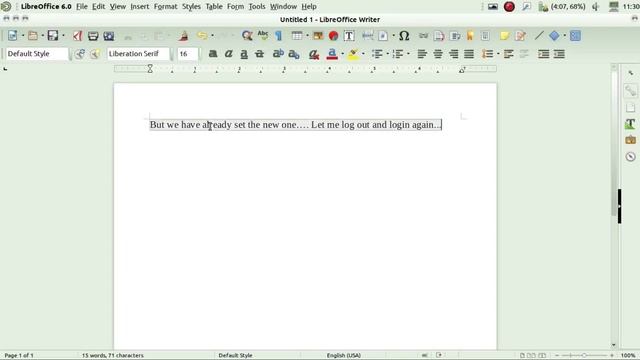This screenshot has width=640, height=360.
Task: Toggle the draw functions icon
Action: click(576, 36)
